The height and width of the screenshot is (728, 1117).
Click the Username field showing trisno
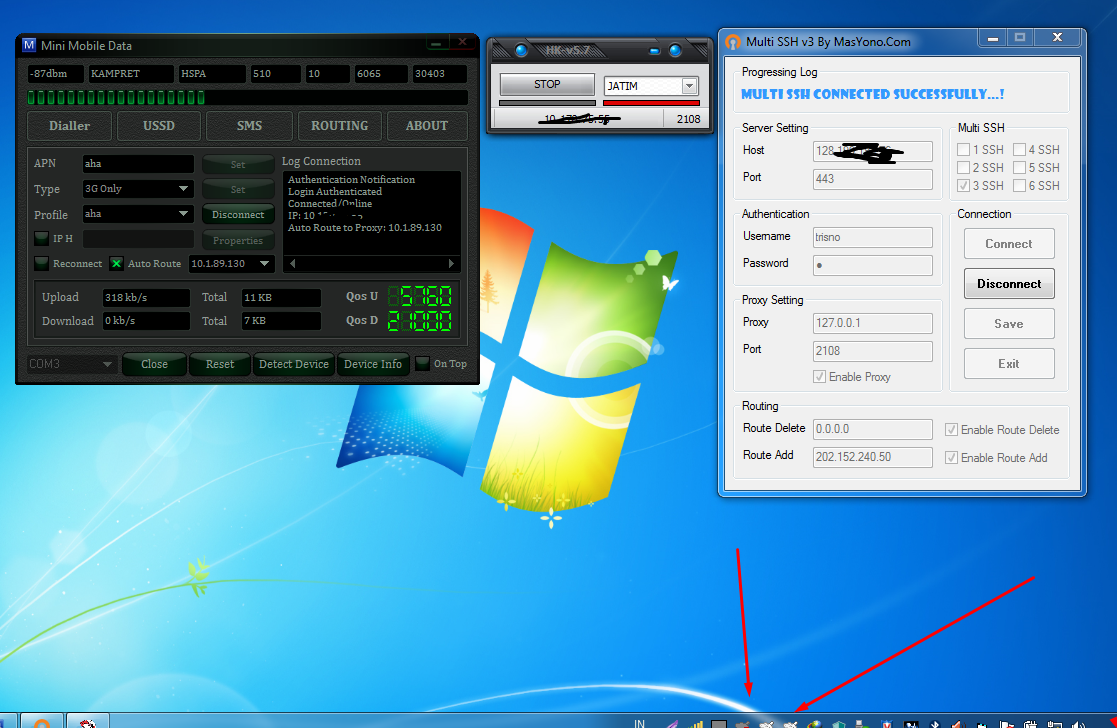[x=873, y=237]
